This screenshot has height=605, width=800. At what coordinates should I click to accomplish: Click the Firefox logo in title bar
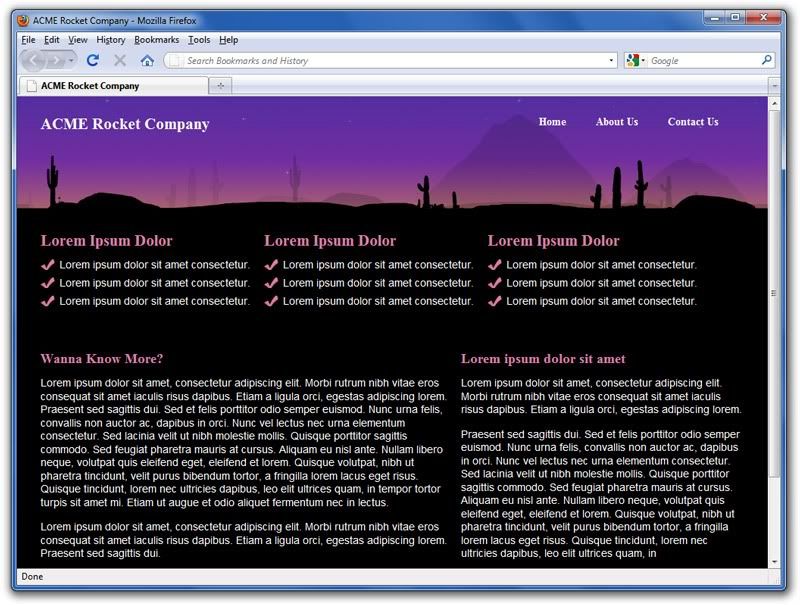coord(23,20)
